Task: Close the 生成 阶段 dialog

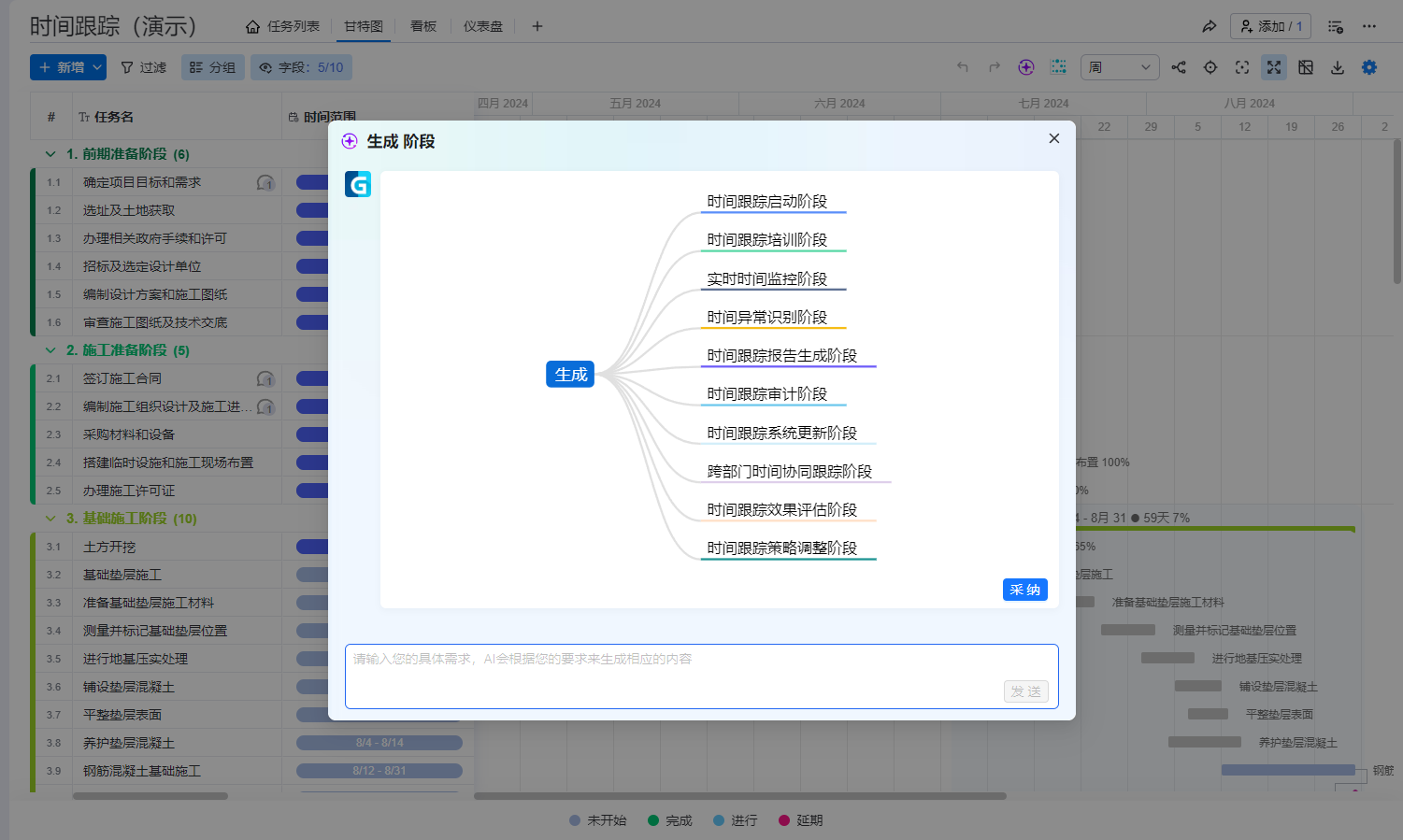Action: pyautogui.click(x=1053, y=138)
